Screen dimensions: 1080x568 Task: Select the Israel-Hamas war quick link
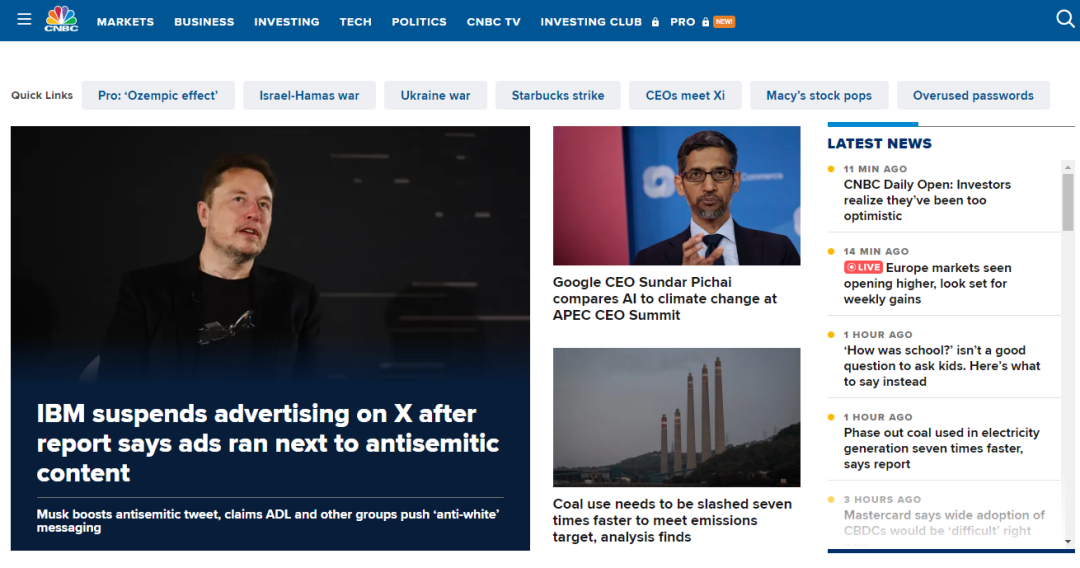tap(309, 96)
